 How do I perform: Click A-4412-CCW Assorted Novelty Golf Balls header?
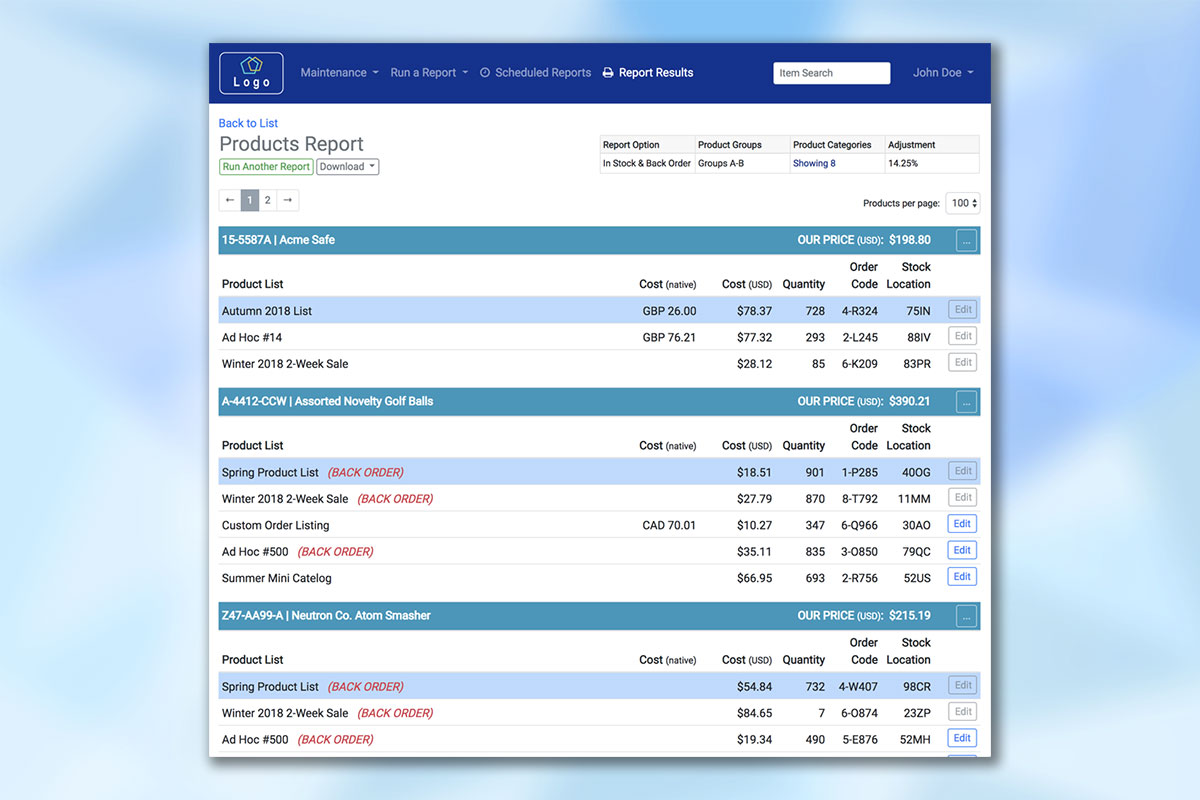(x=327, y=402)
